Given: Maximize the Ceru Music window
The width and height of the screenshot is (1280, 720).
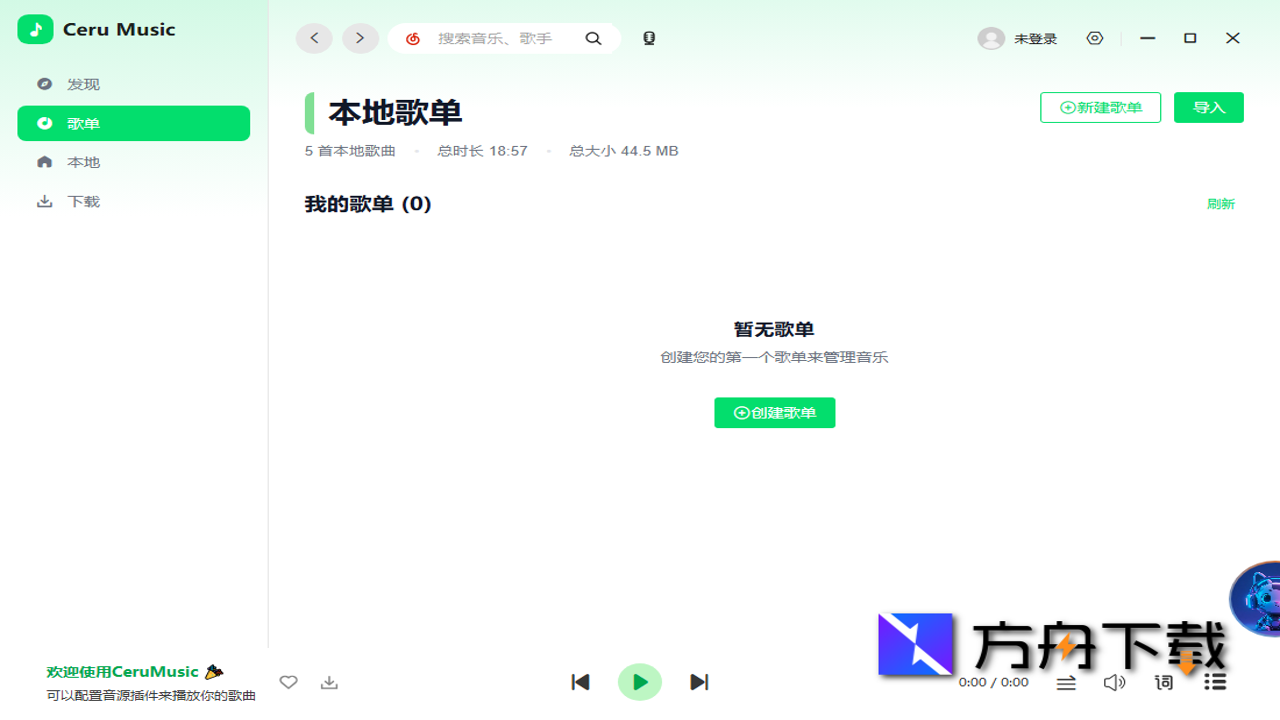Looking at the screenshot, I should [x=1190, y=38].
